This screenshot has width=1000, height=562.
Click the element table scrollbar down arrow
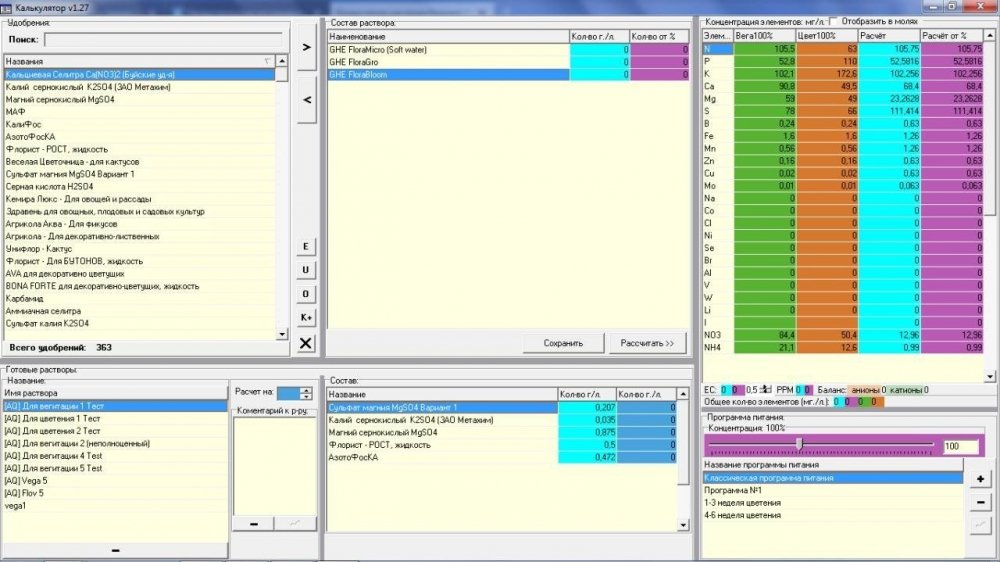[990, 377]
